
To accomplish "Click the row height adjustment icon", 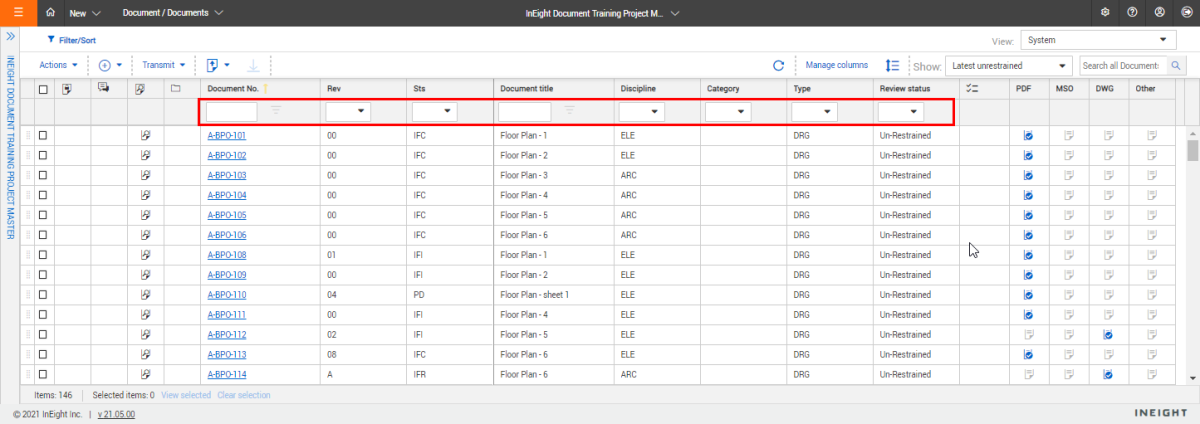I will click(892, 65).
